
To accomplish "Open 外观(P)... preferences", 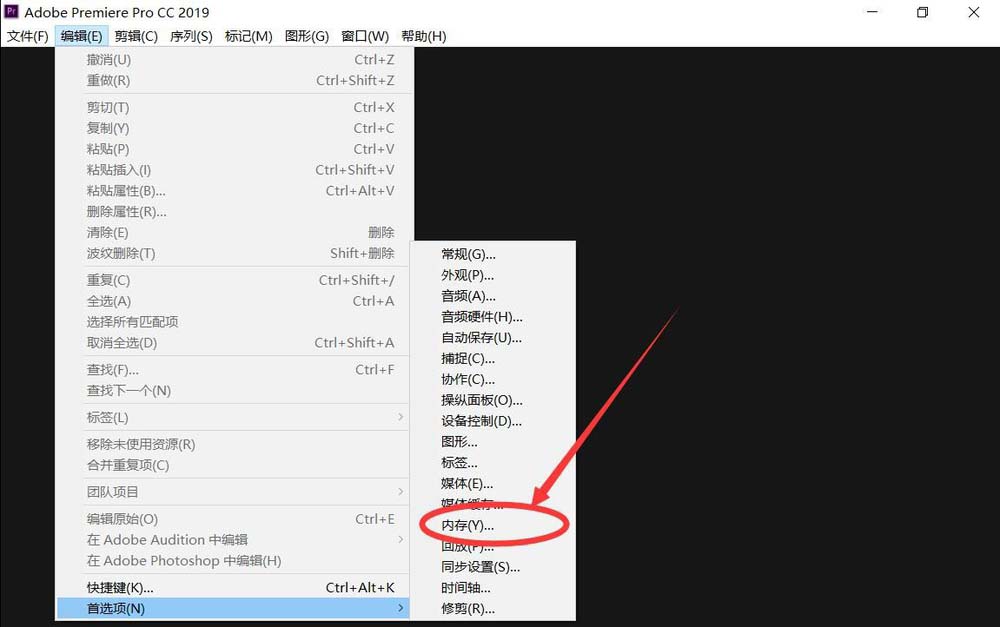I will tap(492, 275).
